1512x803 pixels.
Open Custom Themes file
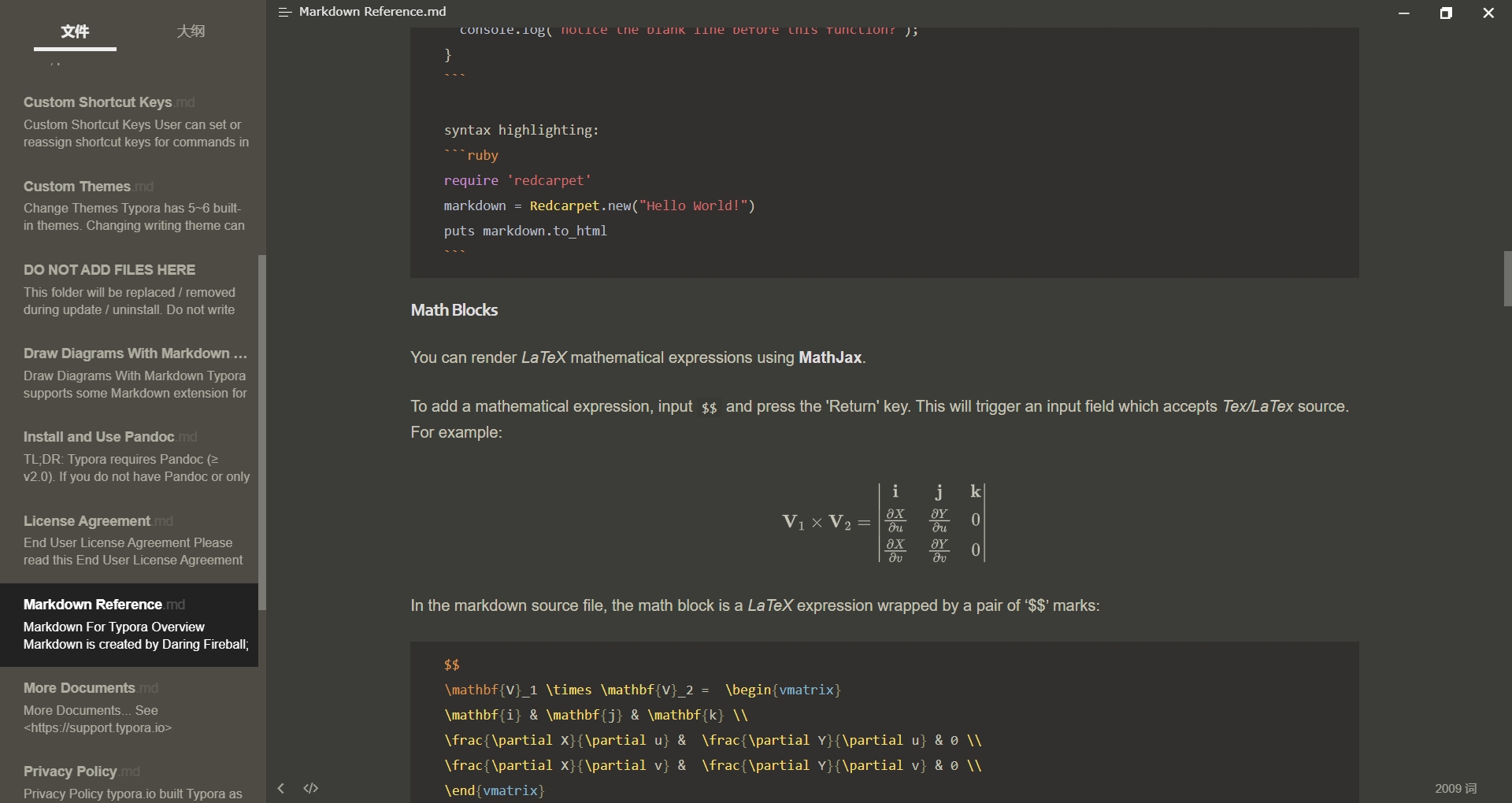(x=129, y=205)
